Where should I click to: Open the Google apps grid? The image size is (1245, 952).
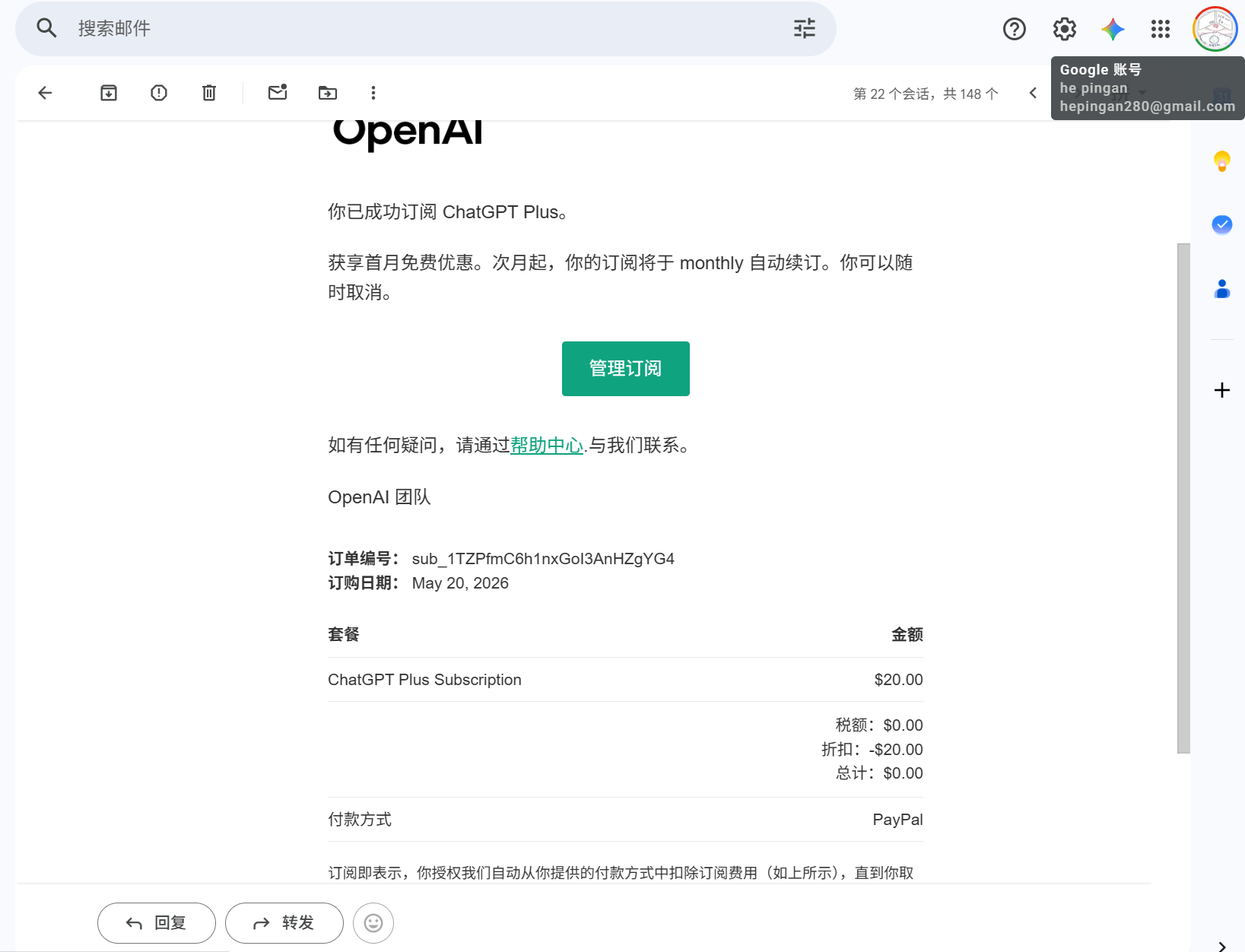coord(1161,29)
